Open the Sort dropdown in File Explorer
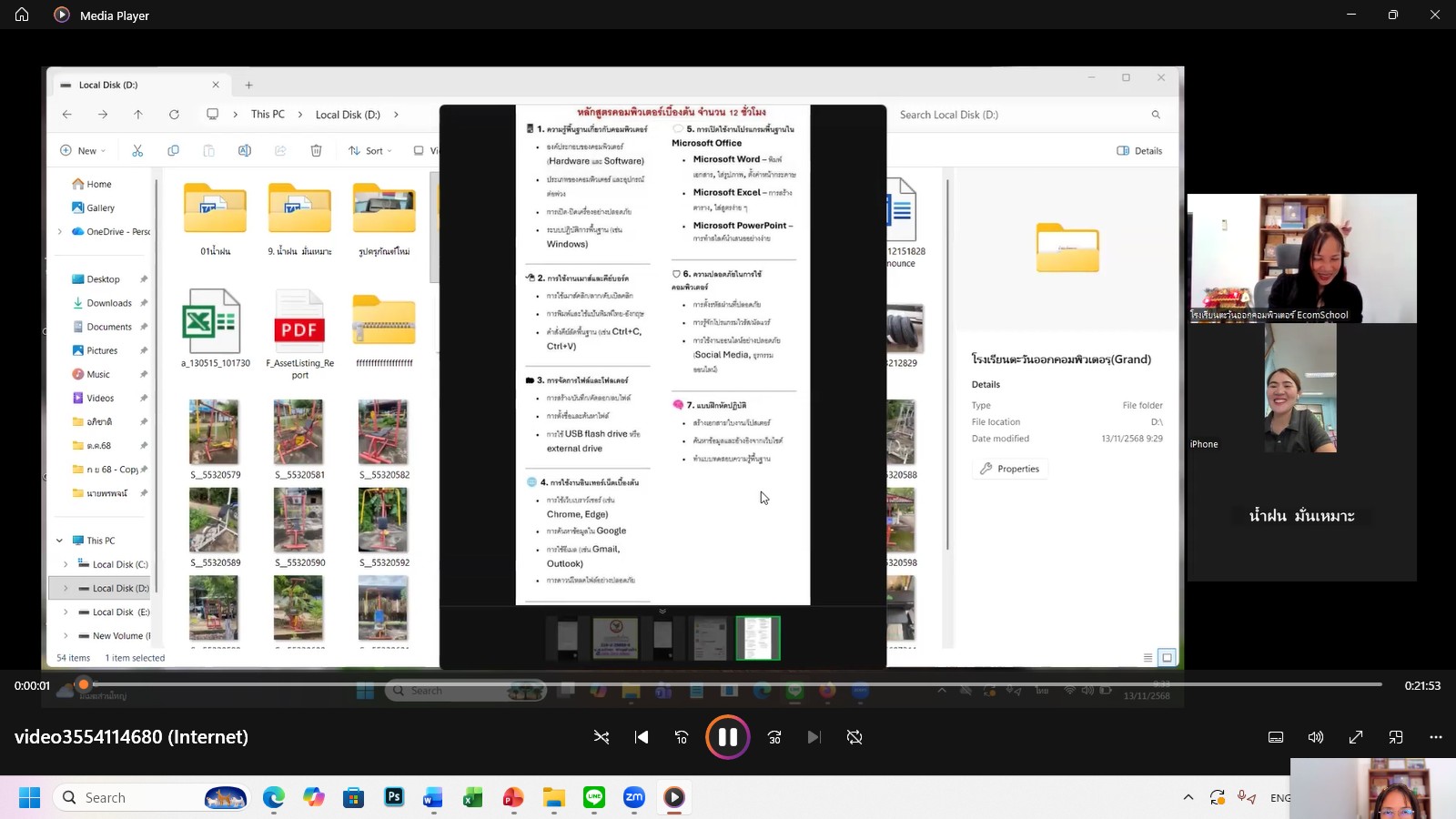Viewport: 1456px width, 819px height. (370, 151)
